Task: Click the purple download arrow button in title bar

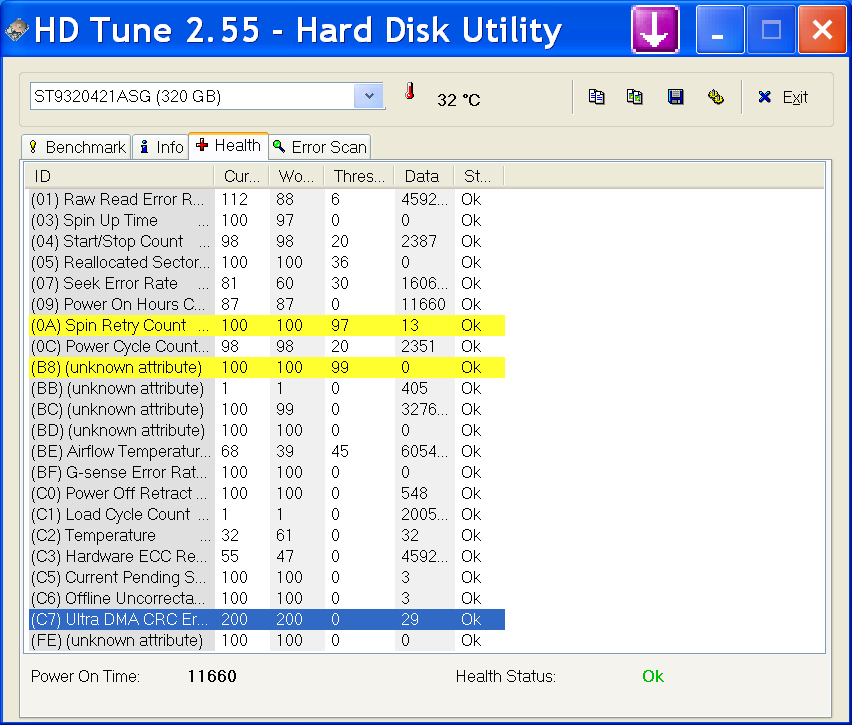Action: click(655, 29)
